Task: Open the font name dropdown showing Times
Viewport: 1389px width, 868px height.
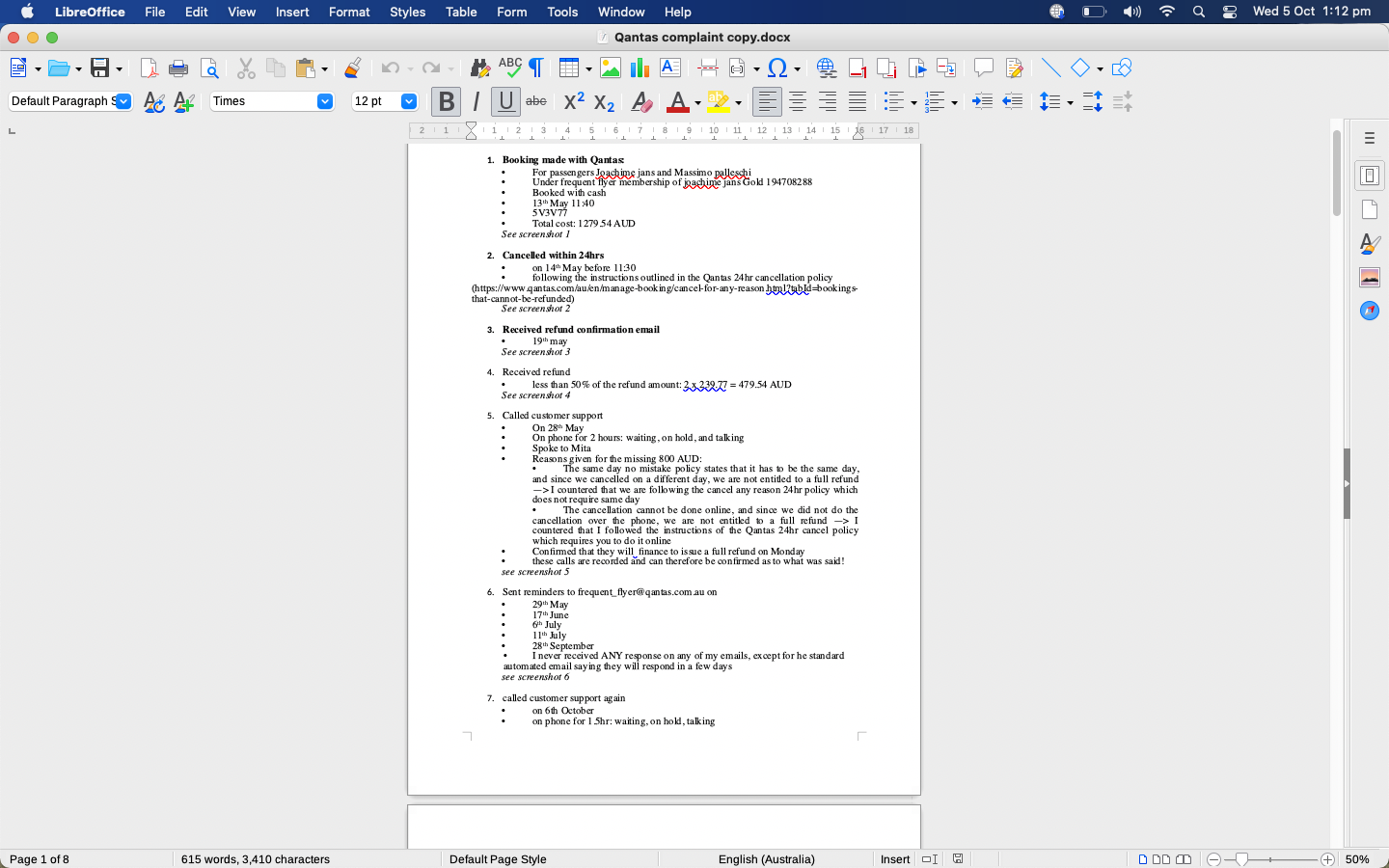Action: pos(324,100)
